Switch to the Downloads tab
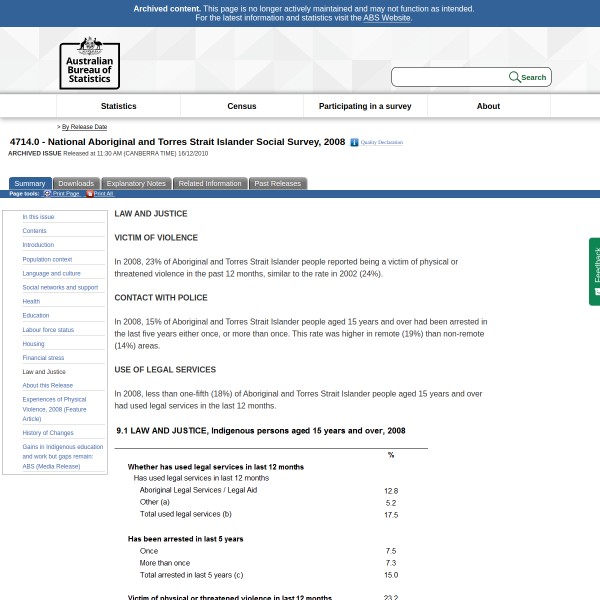 (x=76, y=184)
